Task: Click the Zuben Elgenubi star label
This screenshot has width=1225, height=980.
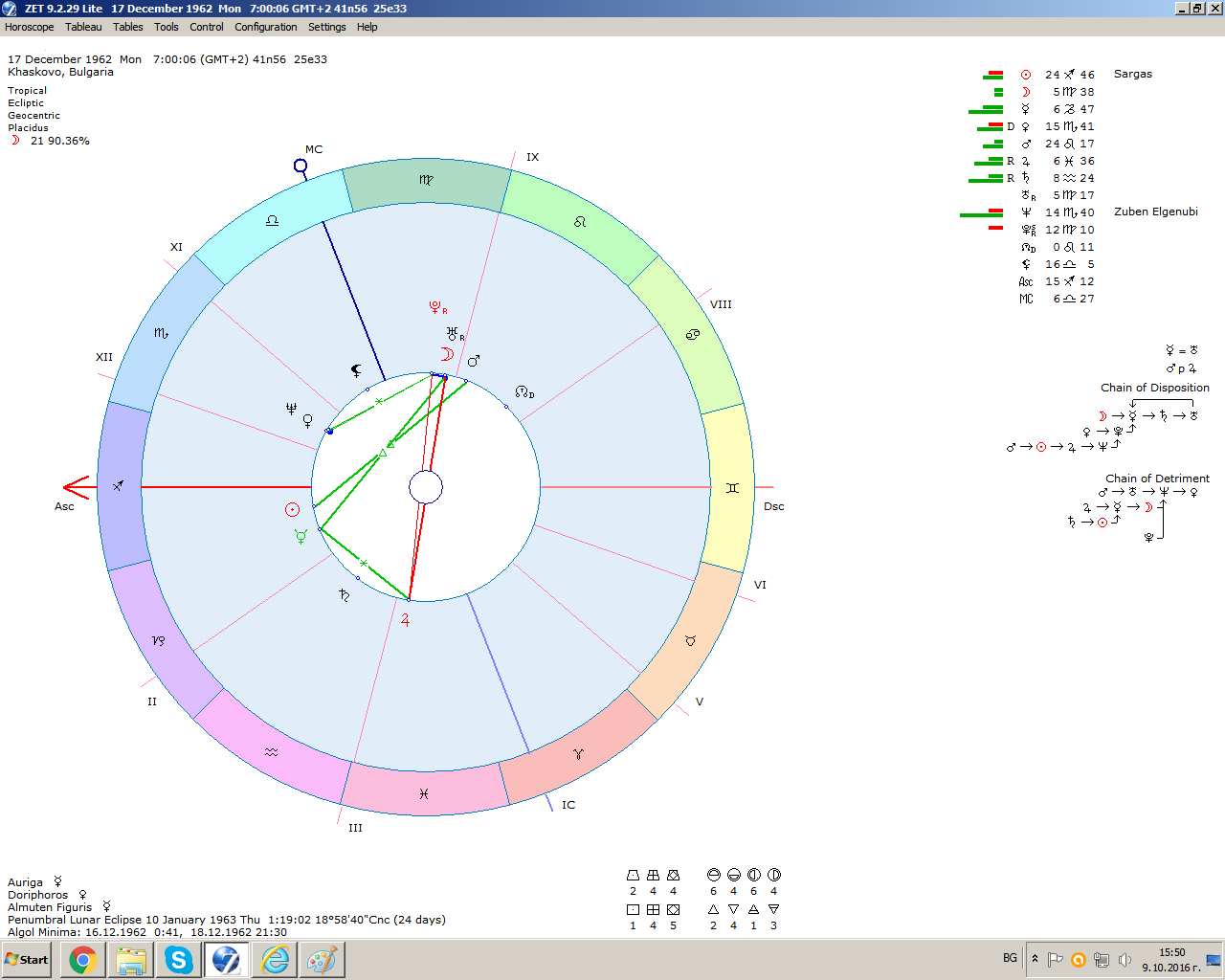Action: click(x=1155, y=212)
